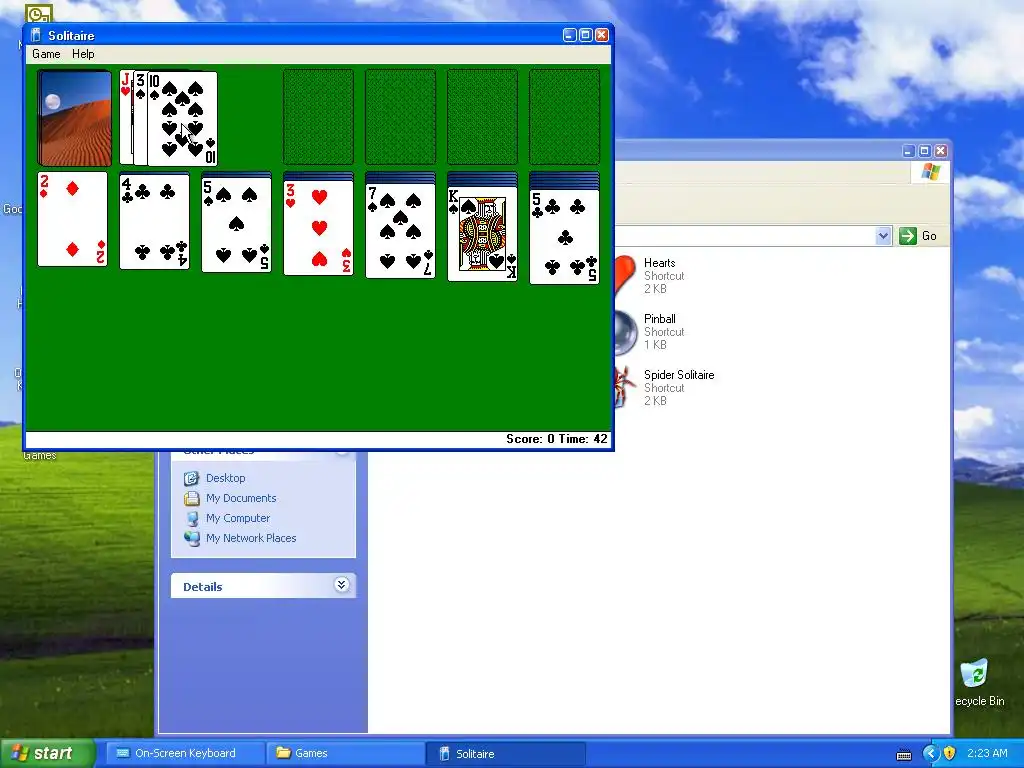1024x768 pixels.
Task: Click the first empty foundation slot
Action: [x=319, y=117]
